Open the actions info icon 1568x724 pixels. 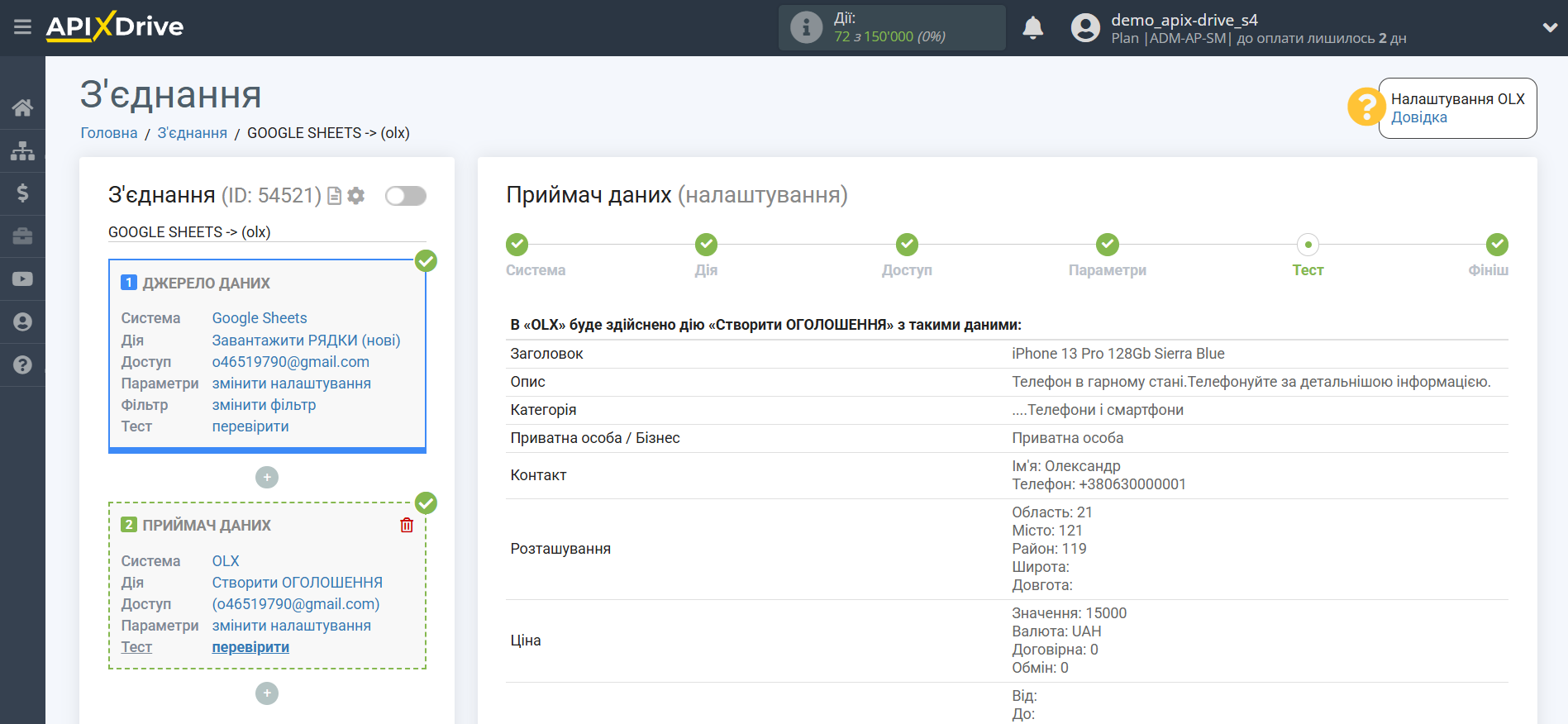pyautogui.click(x=806, y=27)
